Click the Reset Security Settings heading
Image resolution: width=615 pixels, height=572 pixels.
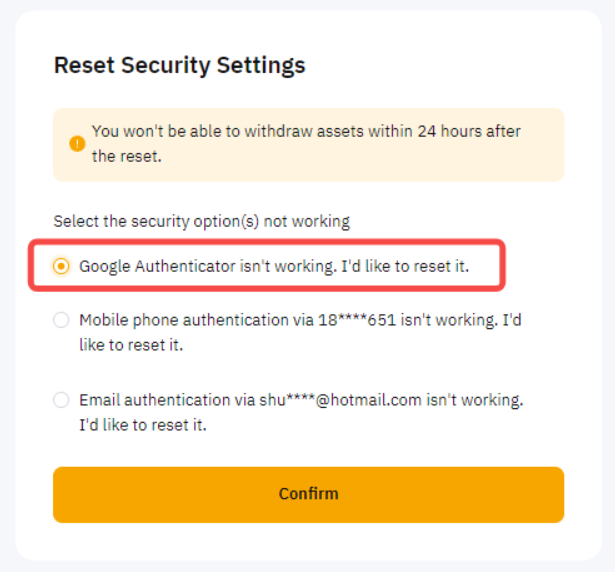[x=179, y=66]
